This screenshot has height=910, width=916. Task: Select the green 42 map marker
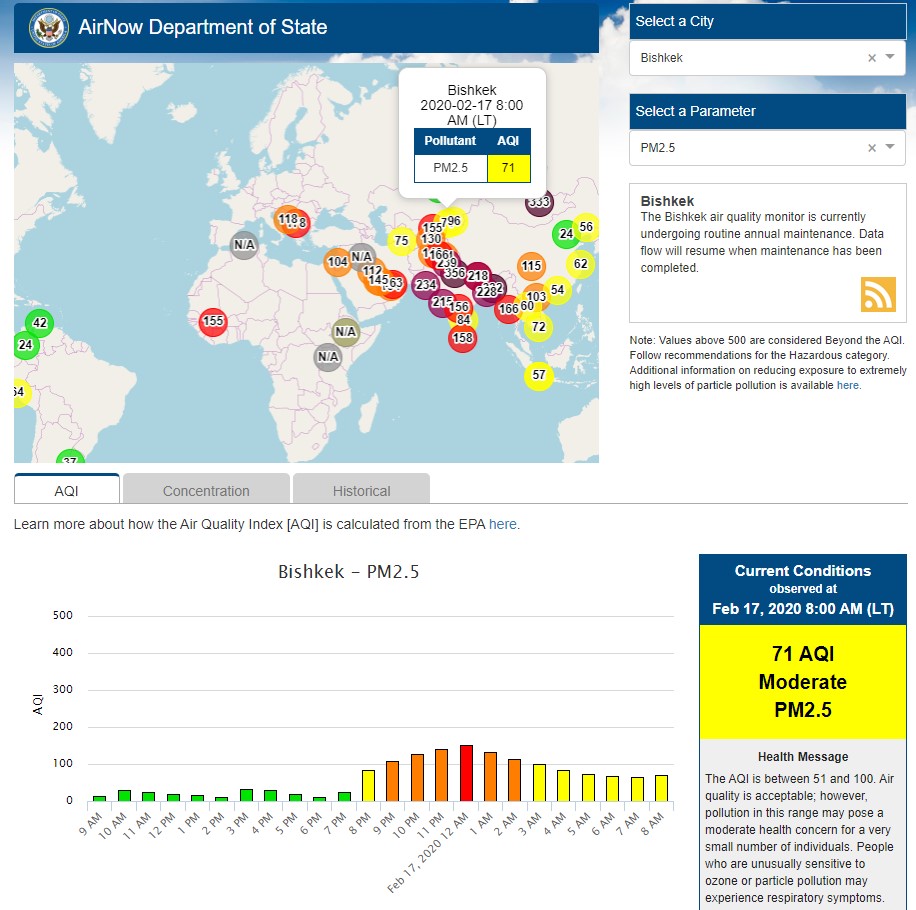pyautogui.click(x=39, y=323)
